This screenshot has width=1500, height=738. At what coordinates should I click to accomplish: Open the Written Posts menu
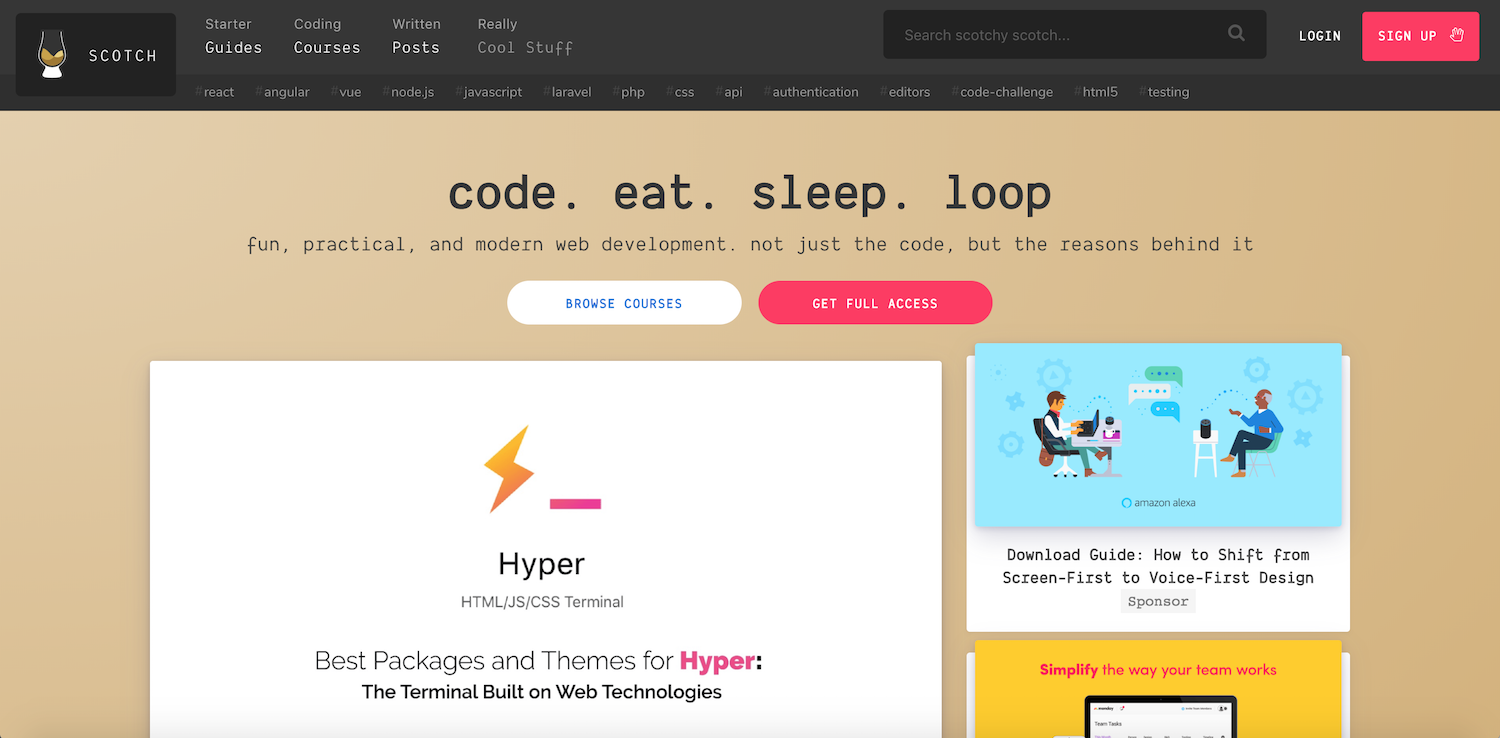pos(416,35)
